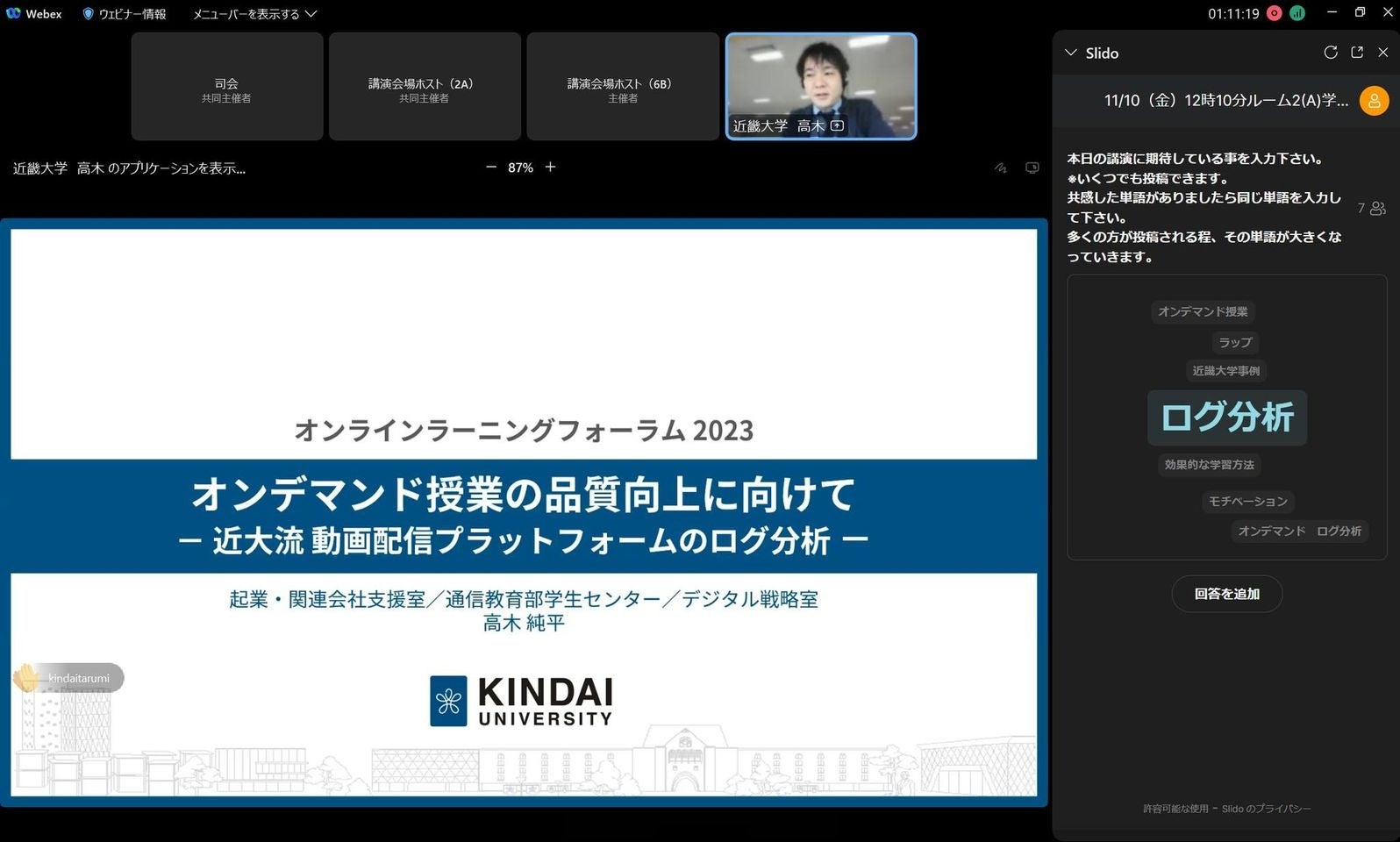1400x842 pixels.
Task: Click the オンデマンド ログ分析 word cloud tag
Action: point(1300,532)
